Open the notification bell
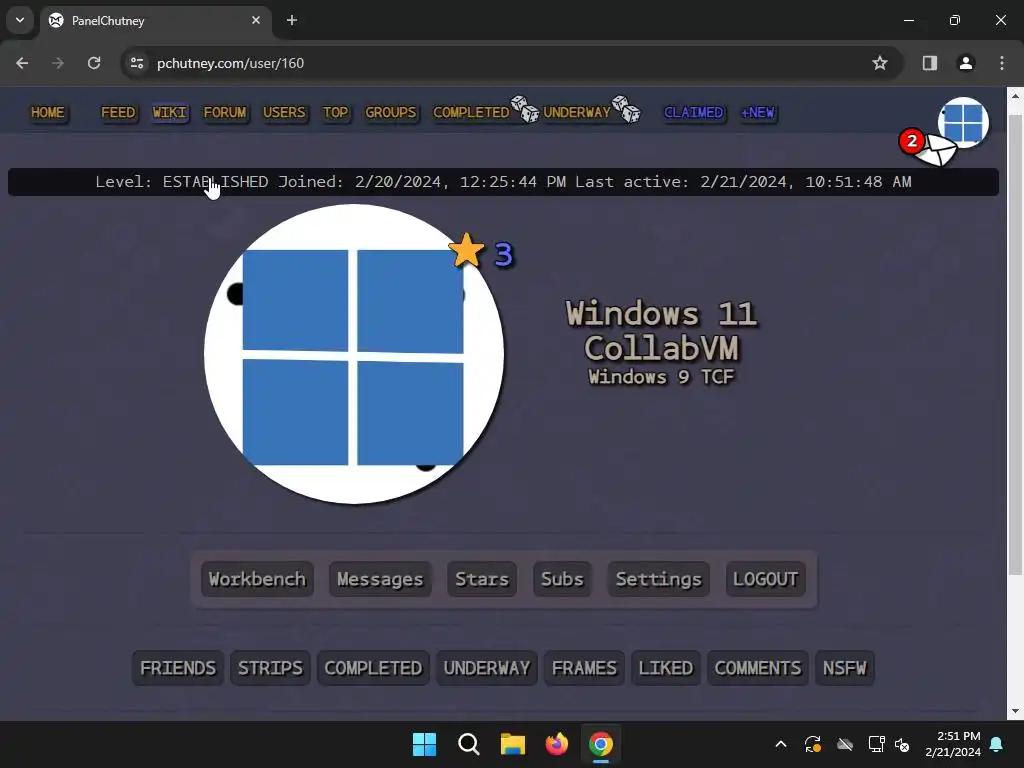The width and height of the screenshot is (1024, 768). 997,744
